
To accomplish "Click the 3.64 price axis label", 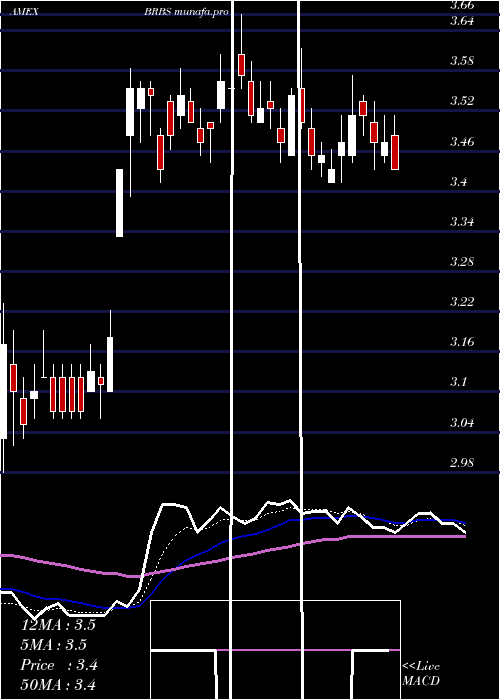I will (462, 21).
